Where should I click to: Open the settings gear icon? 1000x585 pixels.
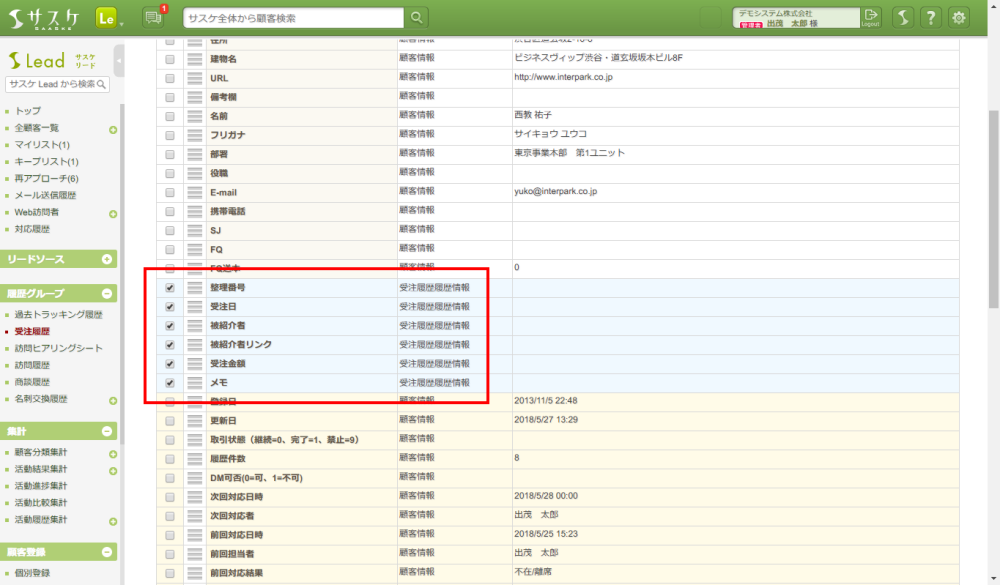pyautogui.click(x=960, y=17)
